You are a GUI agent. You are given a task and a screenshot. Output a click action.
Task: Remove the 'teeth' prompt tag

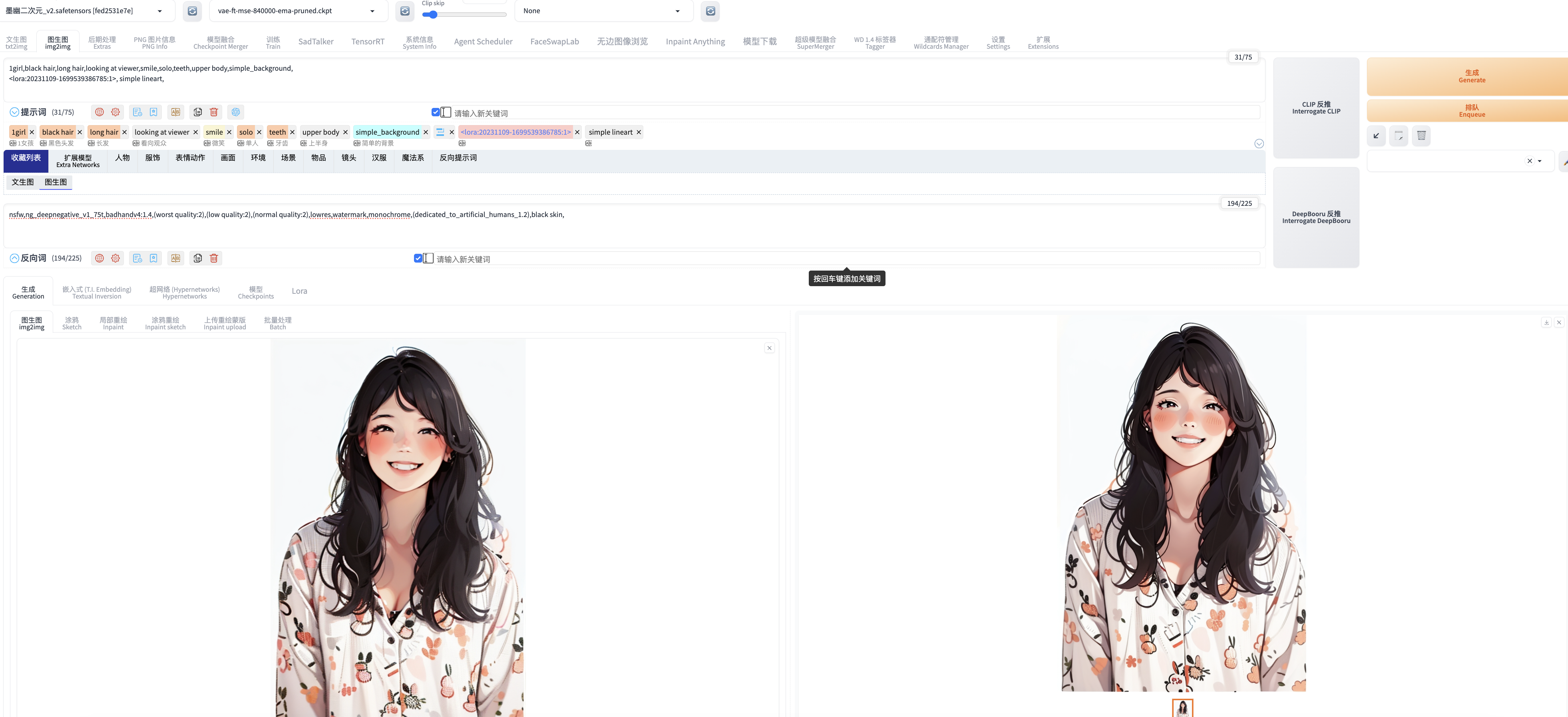[x=292, y=132]
